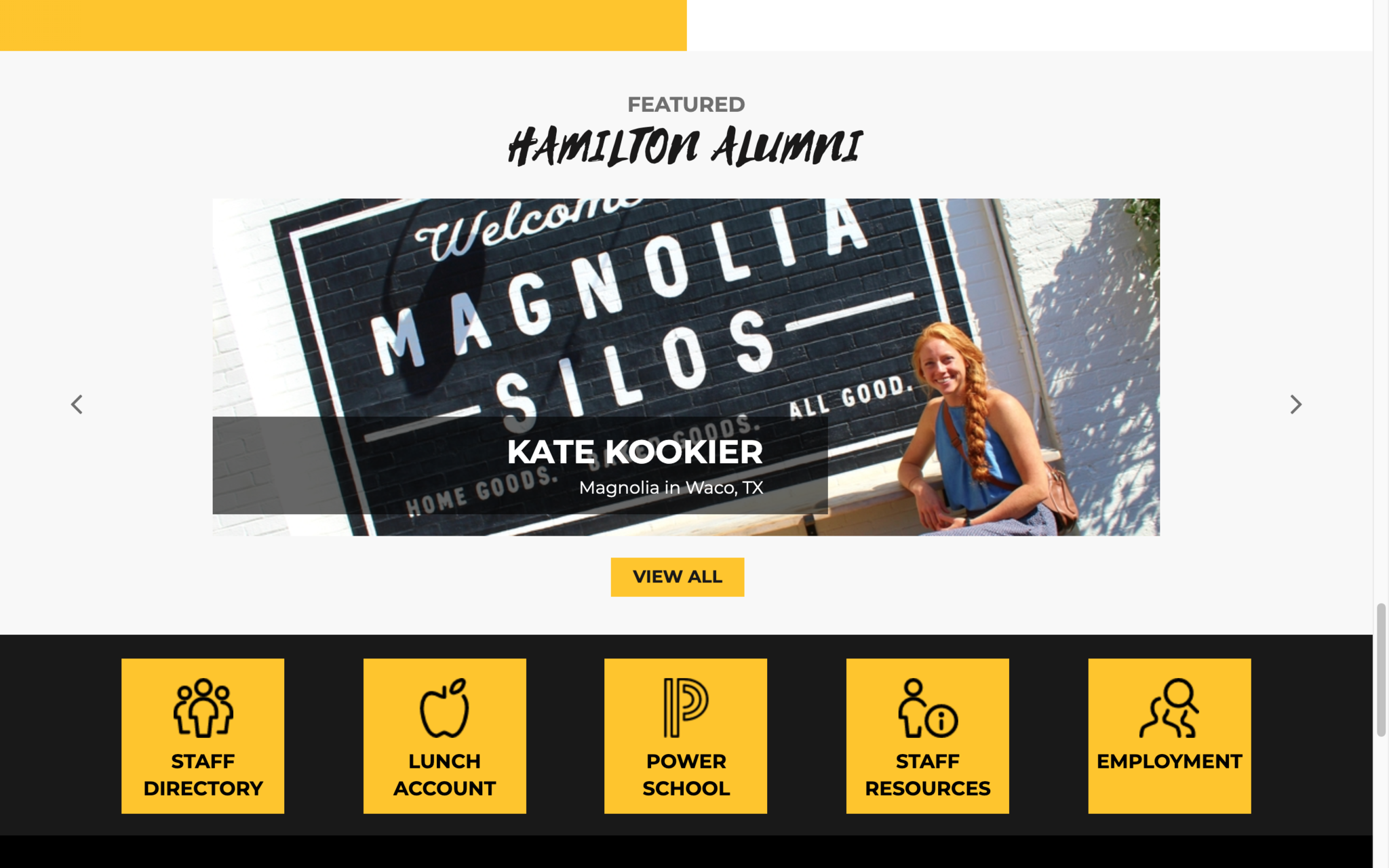
Task: Open the Lunch Account text label
Action: point(444,774)
